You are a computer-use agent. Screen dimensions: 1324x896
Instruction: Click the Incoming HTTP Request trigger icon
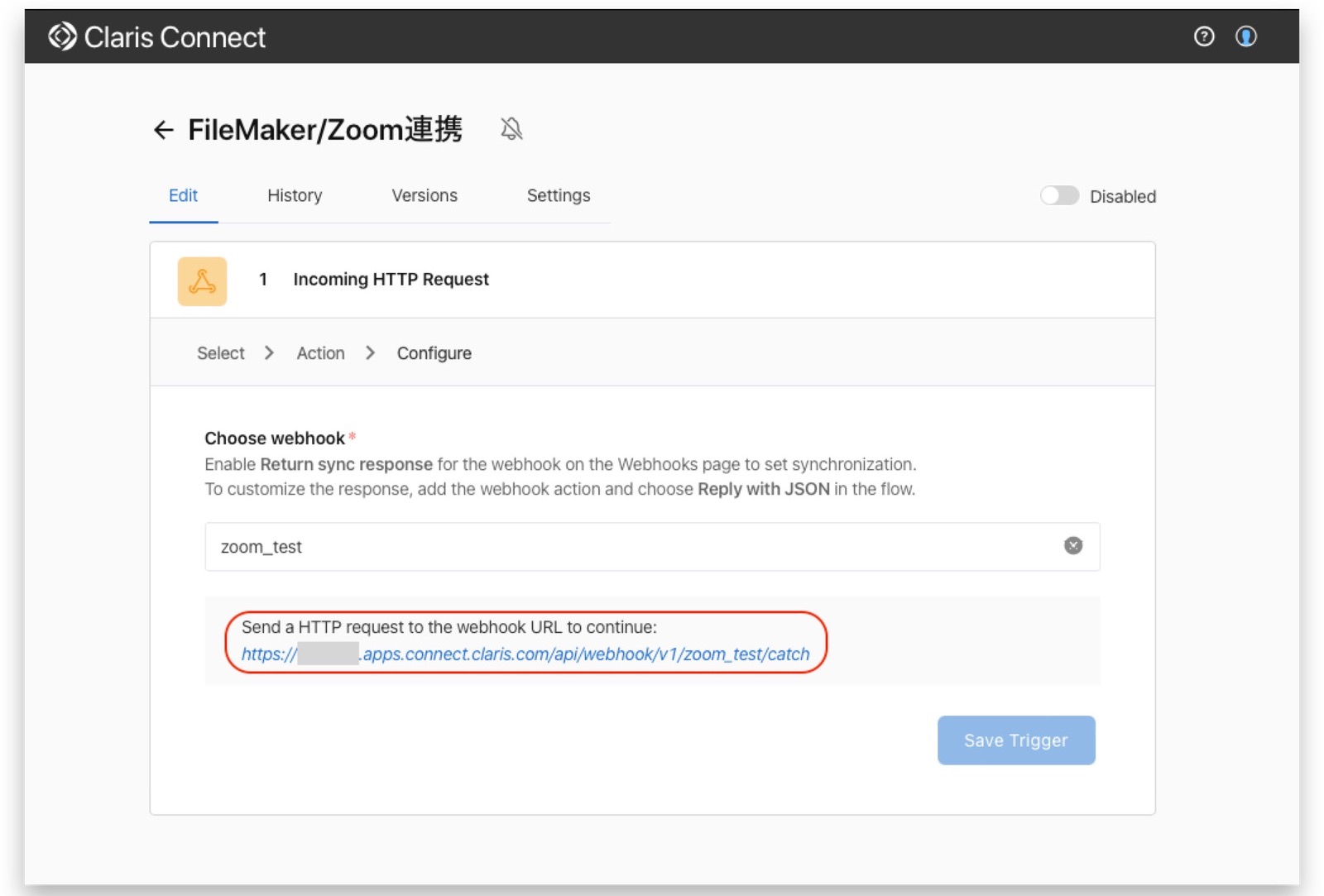point(202,280)
